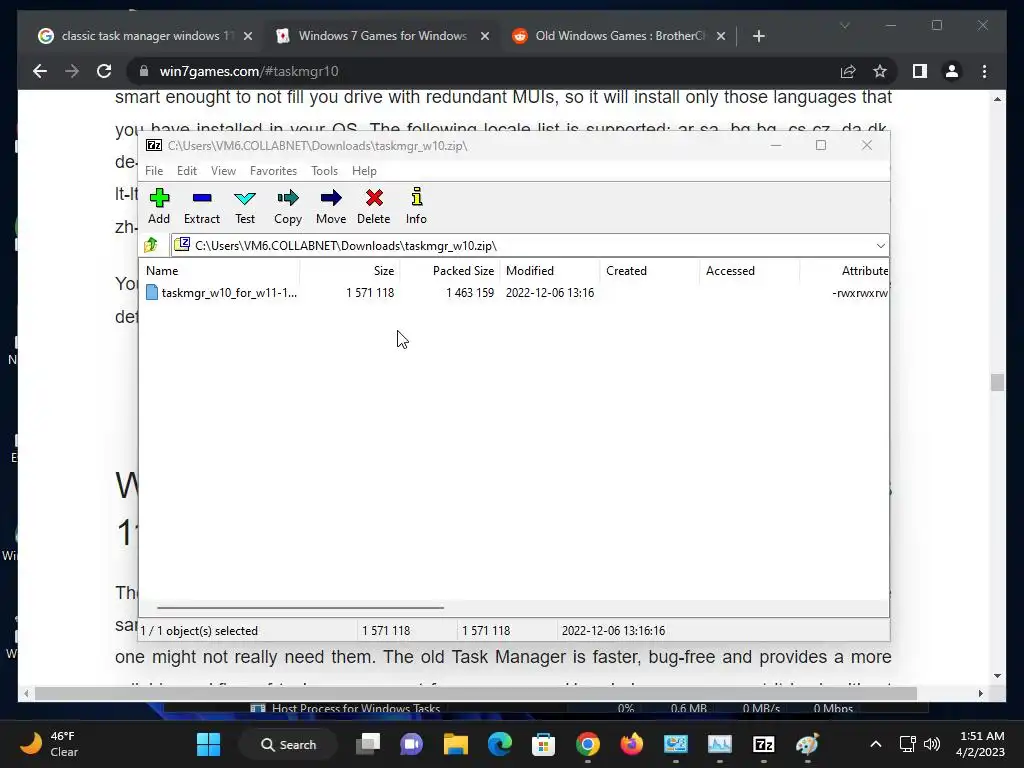Sort by Modified column header
Viewport: 1024px width, 768px height.
click(x=550, y=270)
